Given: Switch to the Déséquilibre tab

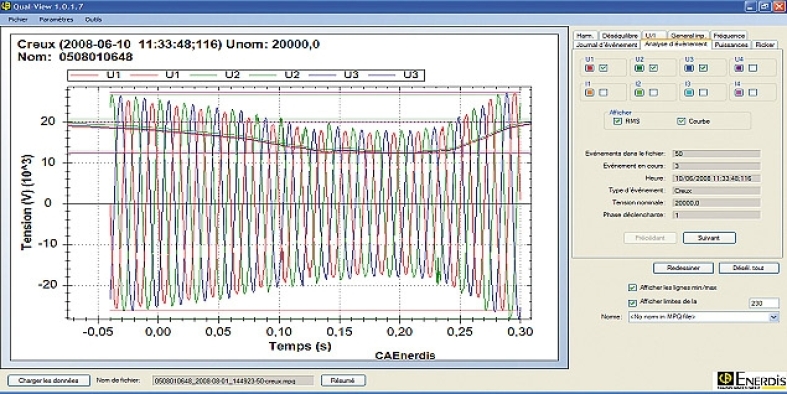Looking at the screenshot, I should point(620,36).
